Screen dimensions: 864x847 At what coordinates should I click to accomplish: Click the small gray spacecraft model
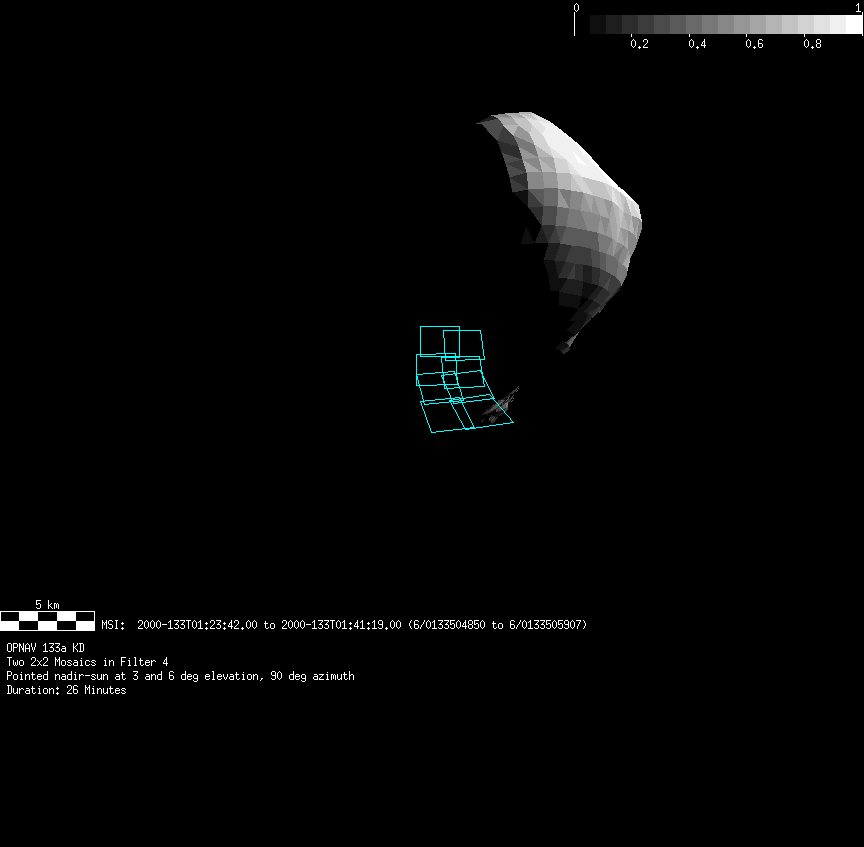[498, 404]
